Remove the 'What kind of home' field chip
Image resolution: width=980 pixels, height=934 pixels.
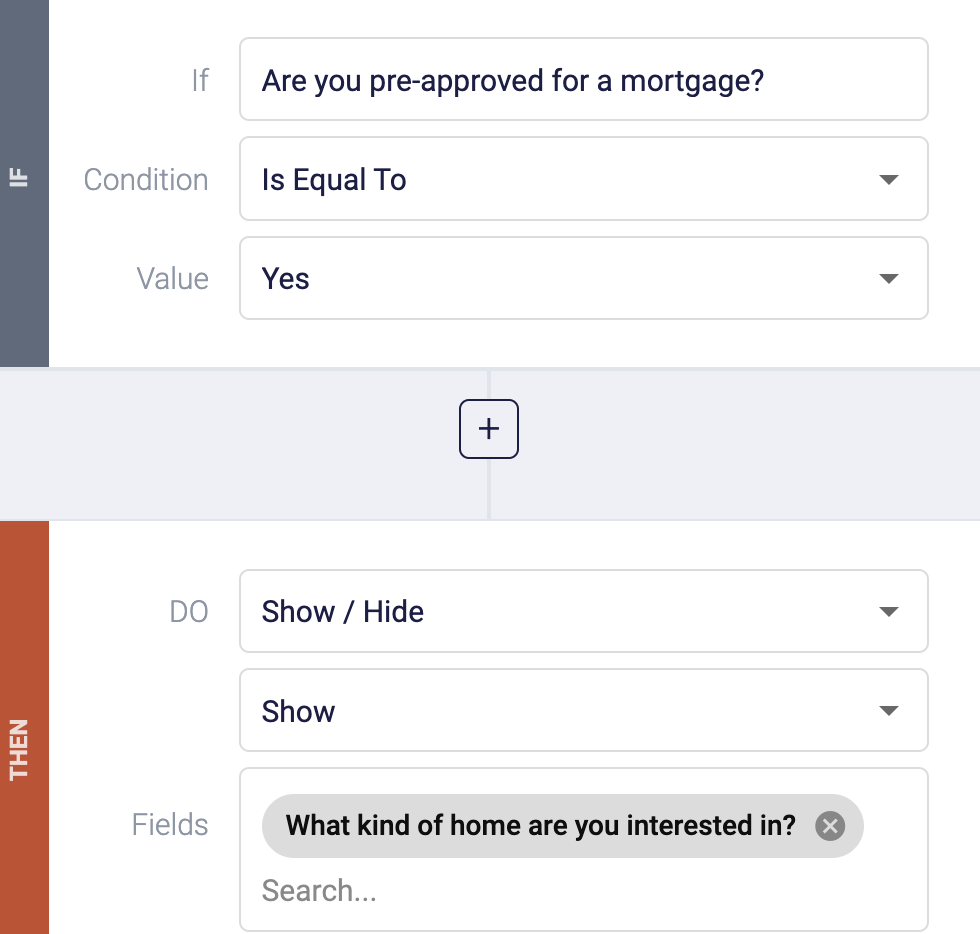click(x=830, y=825)
